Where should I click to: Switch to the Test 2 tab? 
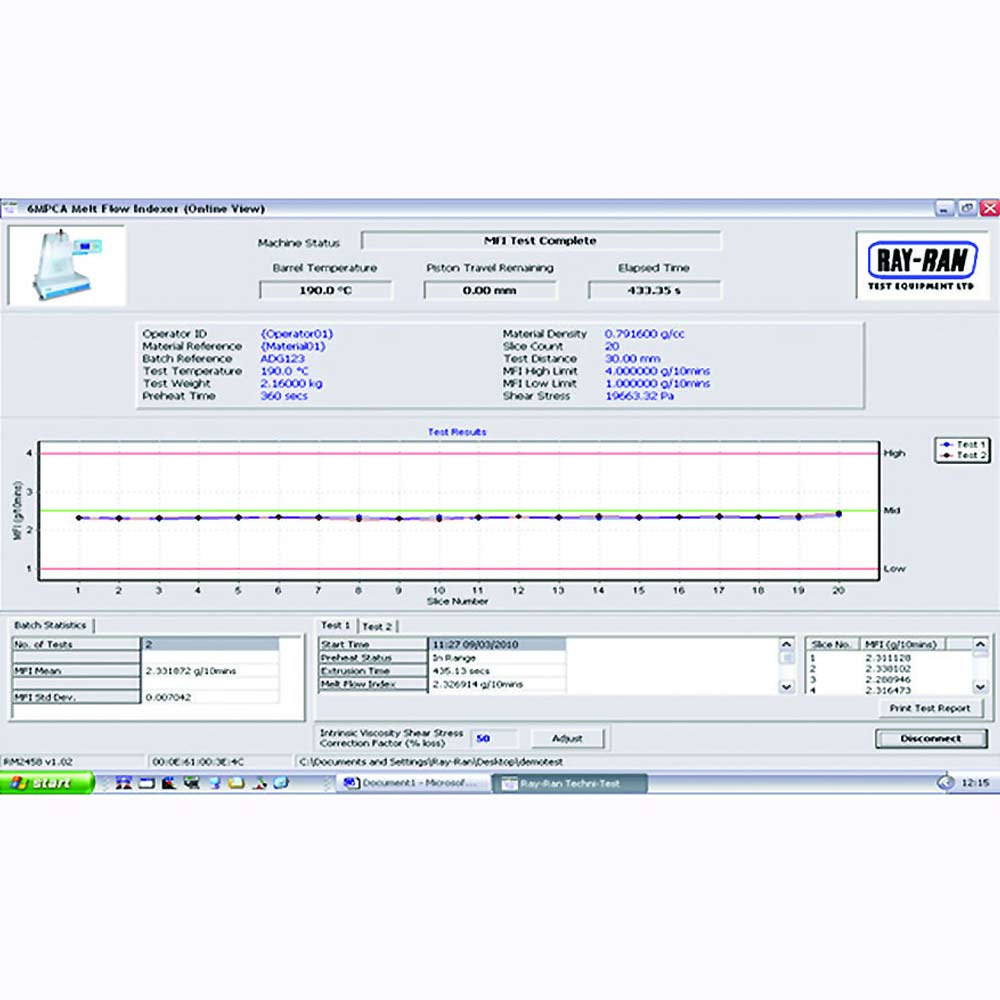377,626
